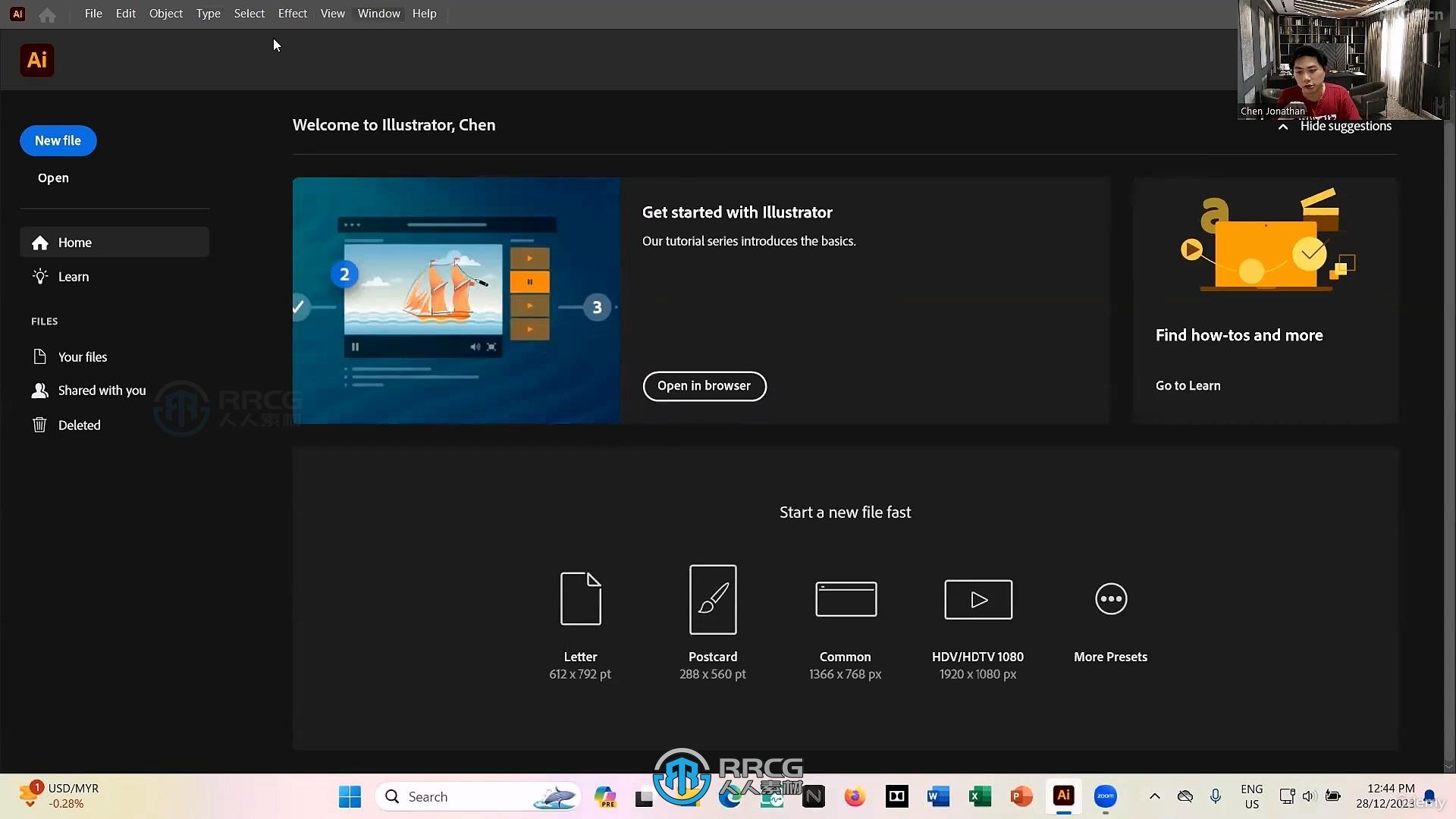Open Notion from the taskbar
Screen dimensions: 1456x819
(x=814, y=797)
